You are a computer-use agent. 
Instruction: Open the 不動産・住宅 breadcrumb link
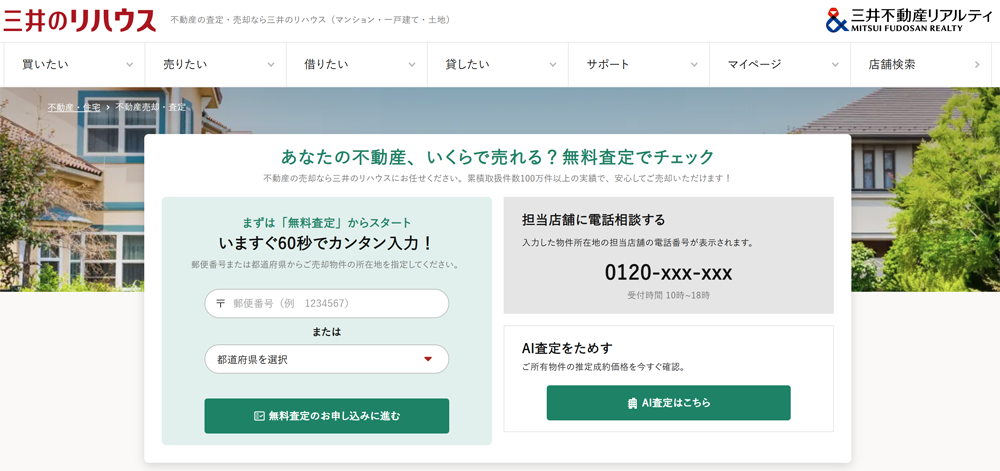click(73, 107)
